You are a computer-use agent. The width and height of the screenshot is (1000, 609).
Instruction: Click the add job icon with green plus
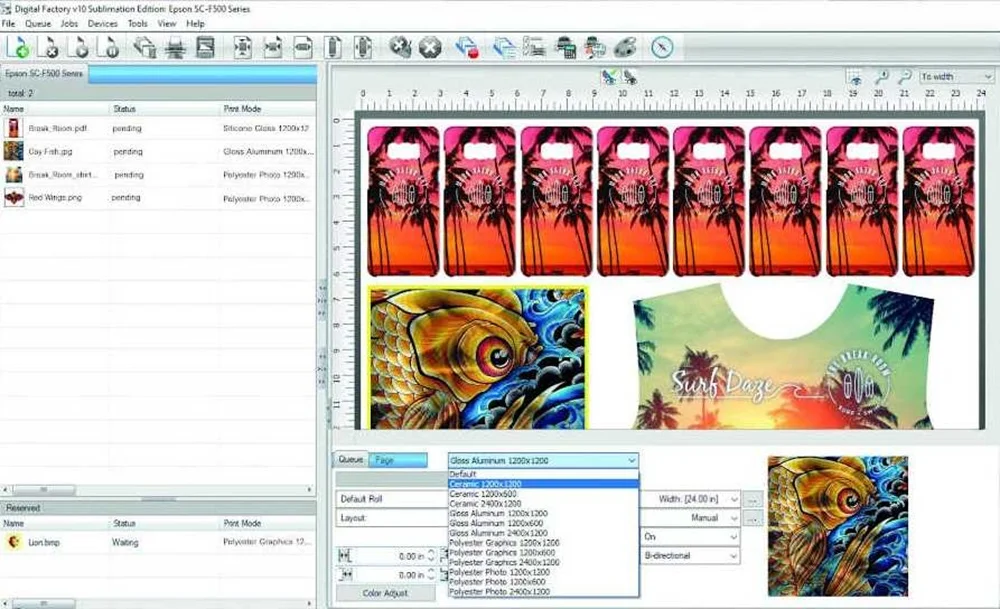point(18,46)
